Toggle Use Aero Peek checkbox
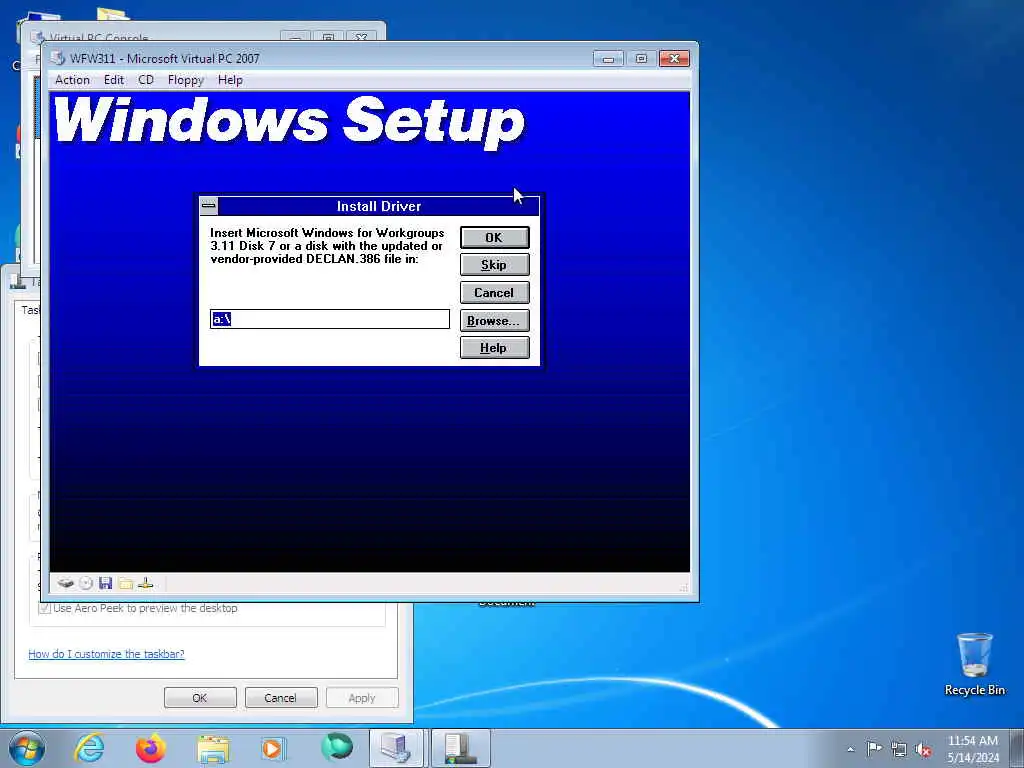Viewport: 1024px width, 768px height. [x=44, y=608]
